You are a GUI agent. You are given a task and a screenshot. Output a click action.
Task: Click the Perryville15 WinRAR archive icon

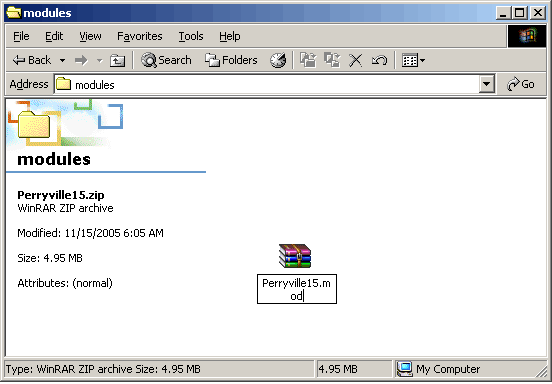[x=295, y=256]
